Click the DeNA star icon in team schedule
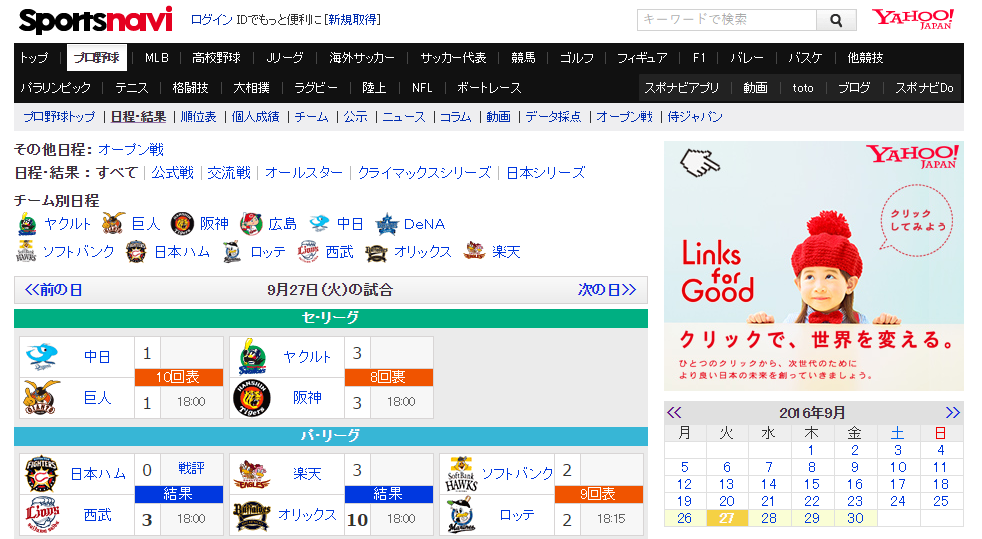 pyautogui.click(x=386, y=224)
